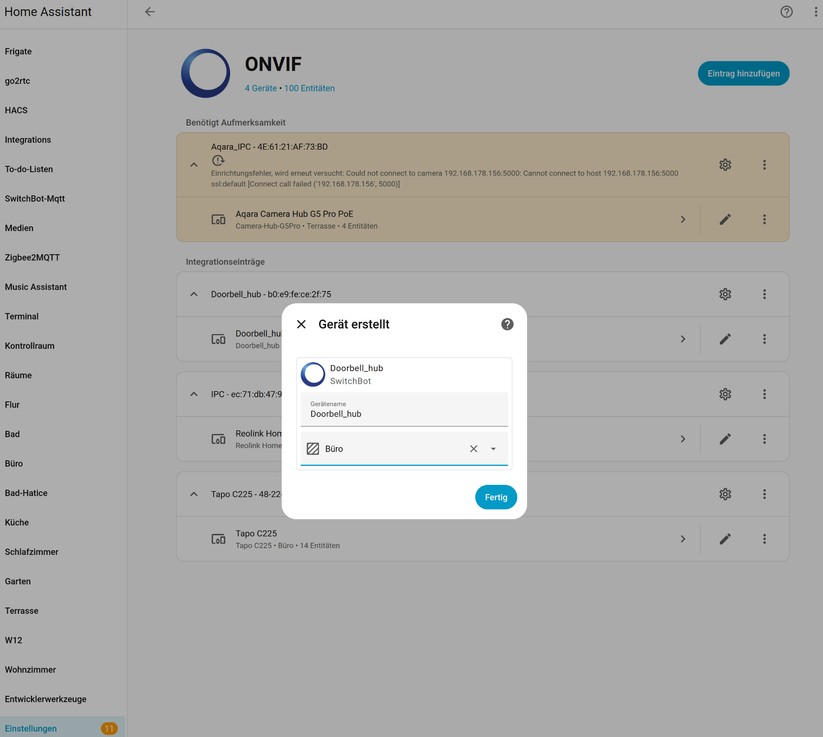This screenshot has width=823, height=737.
Task: Click the three-dot menu of the Tapo C225 device
Action: [x=763, y=538]
